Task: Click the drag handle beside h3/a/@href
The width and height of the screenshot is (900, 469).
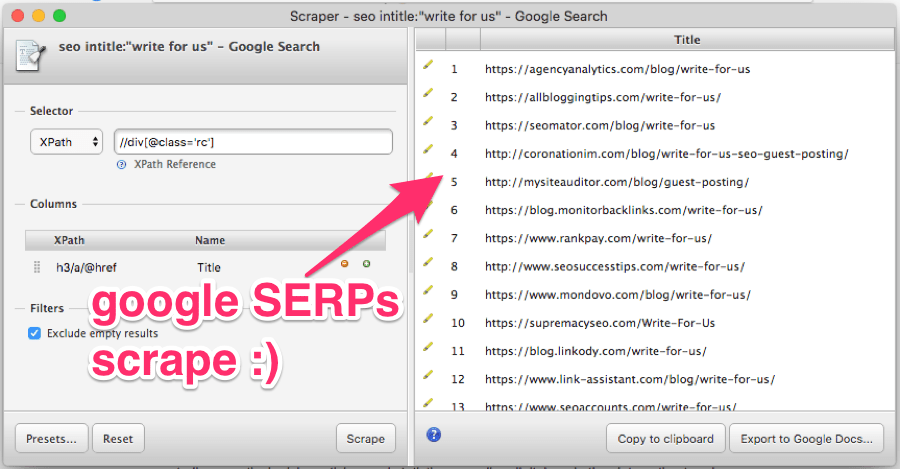Action: [x=38, y=267]
